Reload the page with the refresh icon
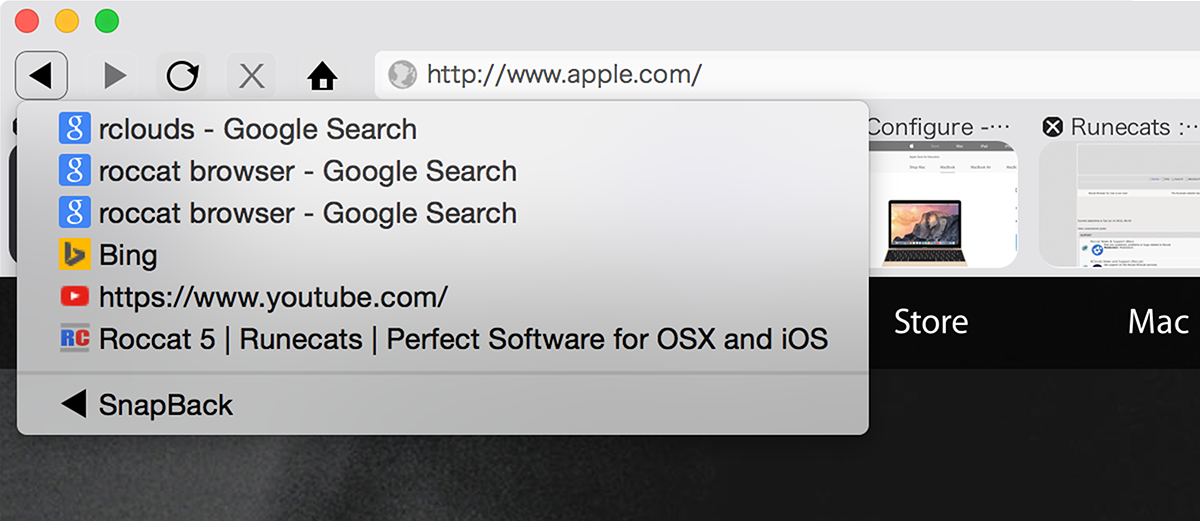Image resolution: width=1200 pixels, height=521 pixels. point(182,75)
